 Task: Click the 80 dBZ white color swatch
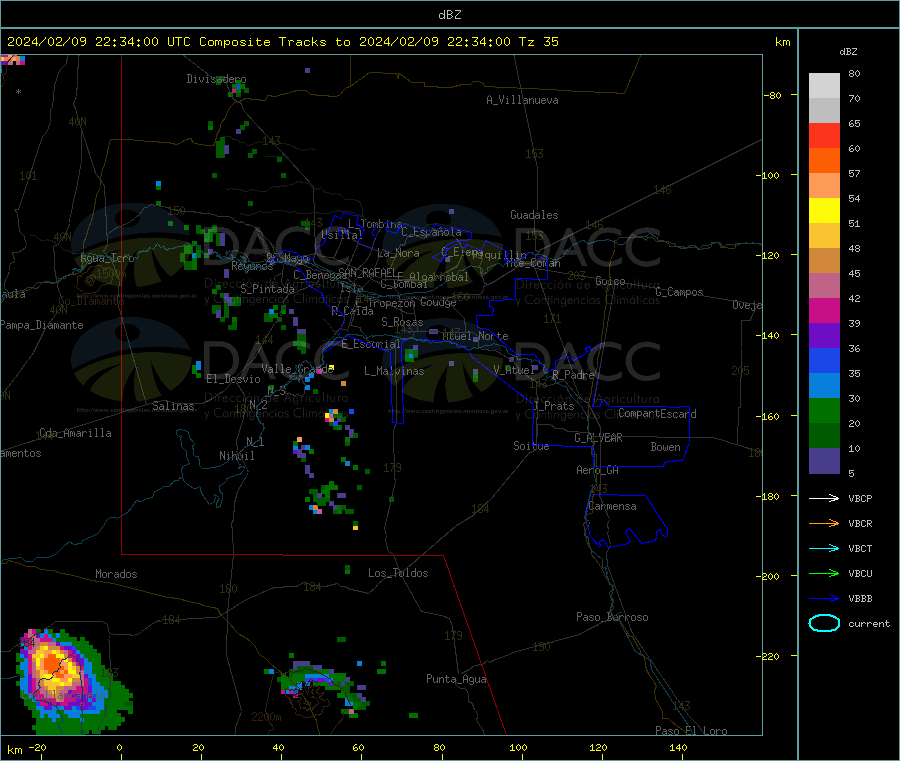pyautogui.click(x=824, y=86)
